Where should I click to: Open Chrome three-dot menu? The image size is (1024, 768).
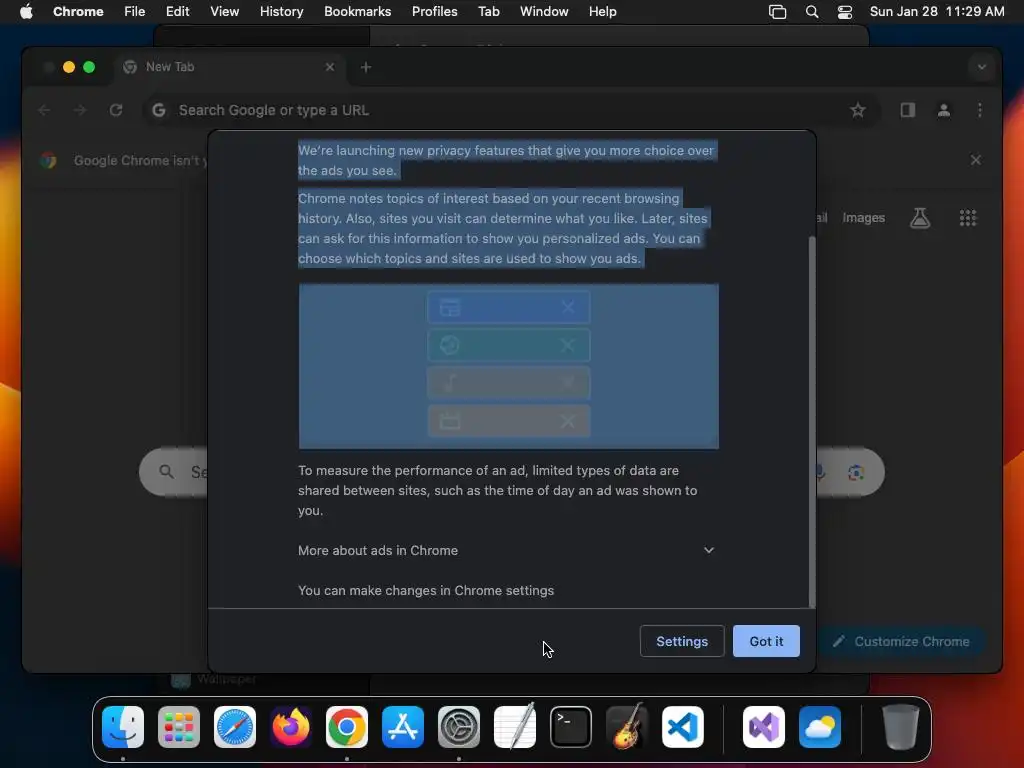coord(980,110)
